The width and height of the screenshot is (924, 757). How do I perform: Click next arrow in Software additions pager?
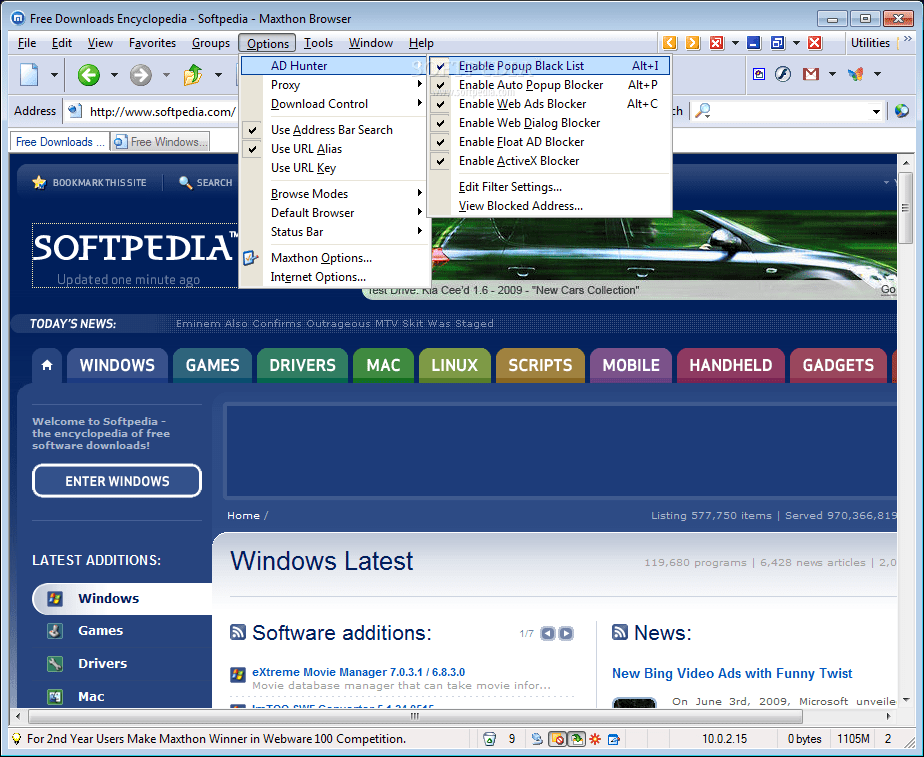pyautogui.click(x=566, y=633)
